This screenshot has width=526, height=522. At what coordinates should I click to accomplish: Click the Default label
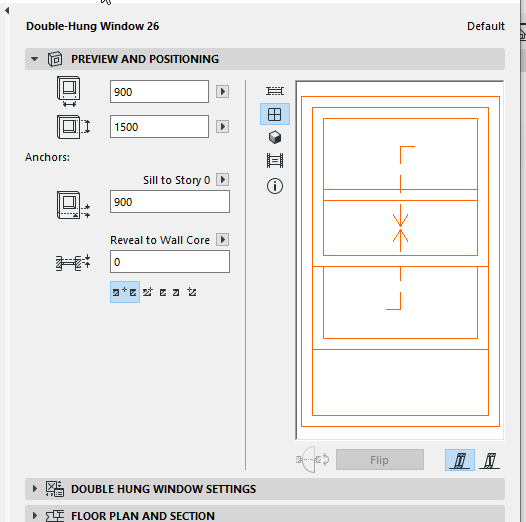[486, 26]
